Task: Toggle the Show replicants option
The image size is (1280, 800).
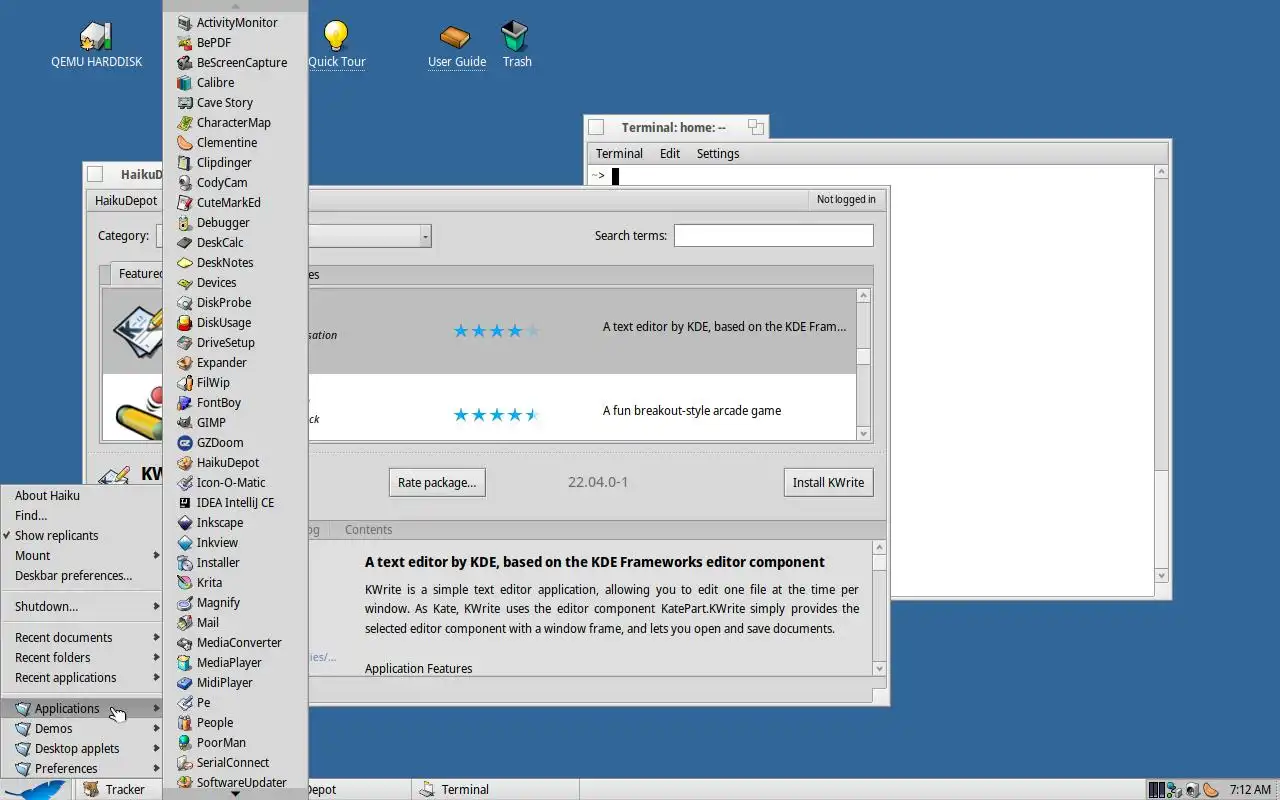Action: coord(82,535)
